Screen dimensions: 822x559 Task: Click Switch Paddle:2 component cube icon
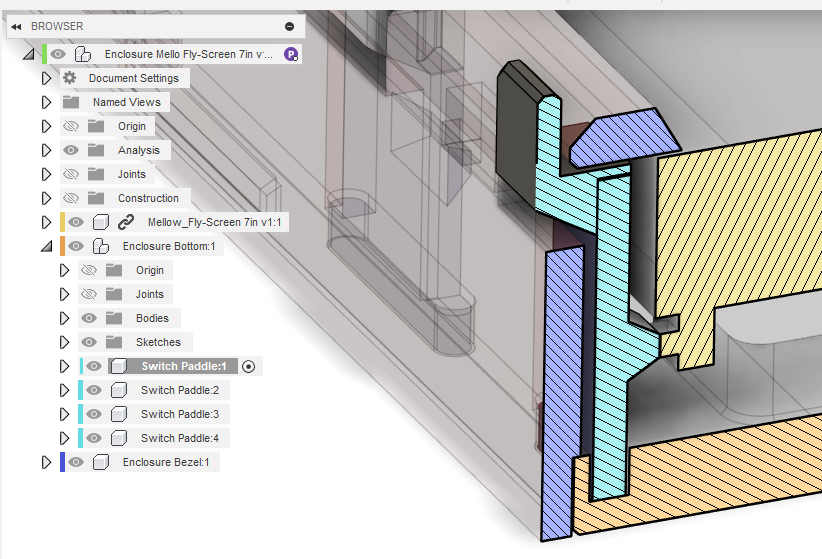(119, 391)
